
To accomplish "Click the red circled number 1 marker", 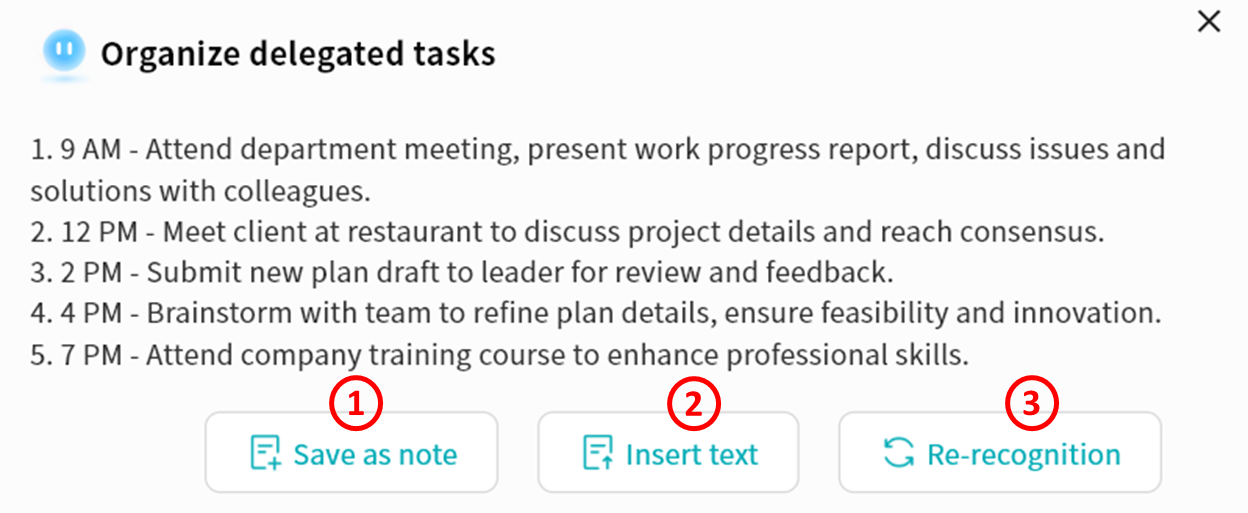I will coord(357,403).
